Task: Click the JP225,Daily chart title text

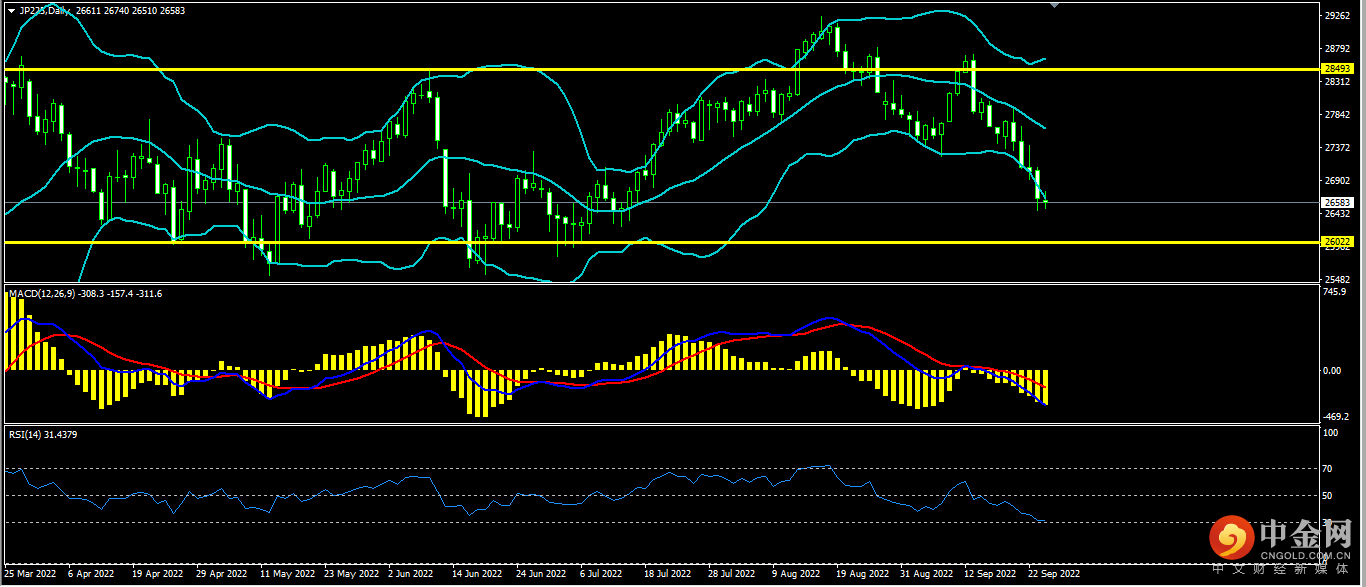Action: coord(43,10)
